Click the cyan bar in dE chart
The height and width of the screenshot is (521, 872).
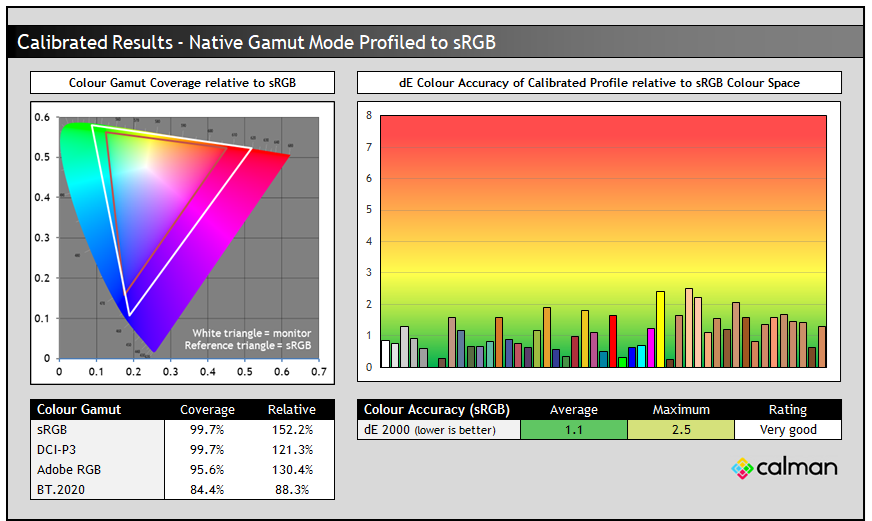point(641,356)
